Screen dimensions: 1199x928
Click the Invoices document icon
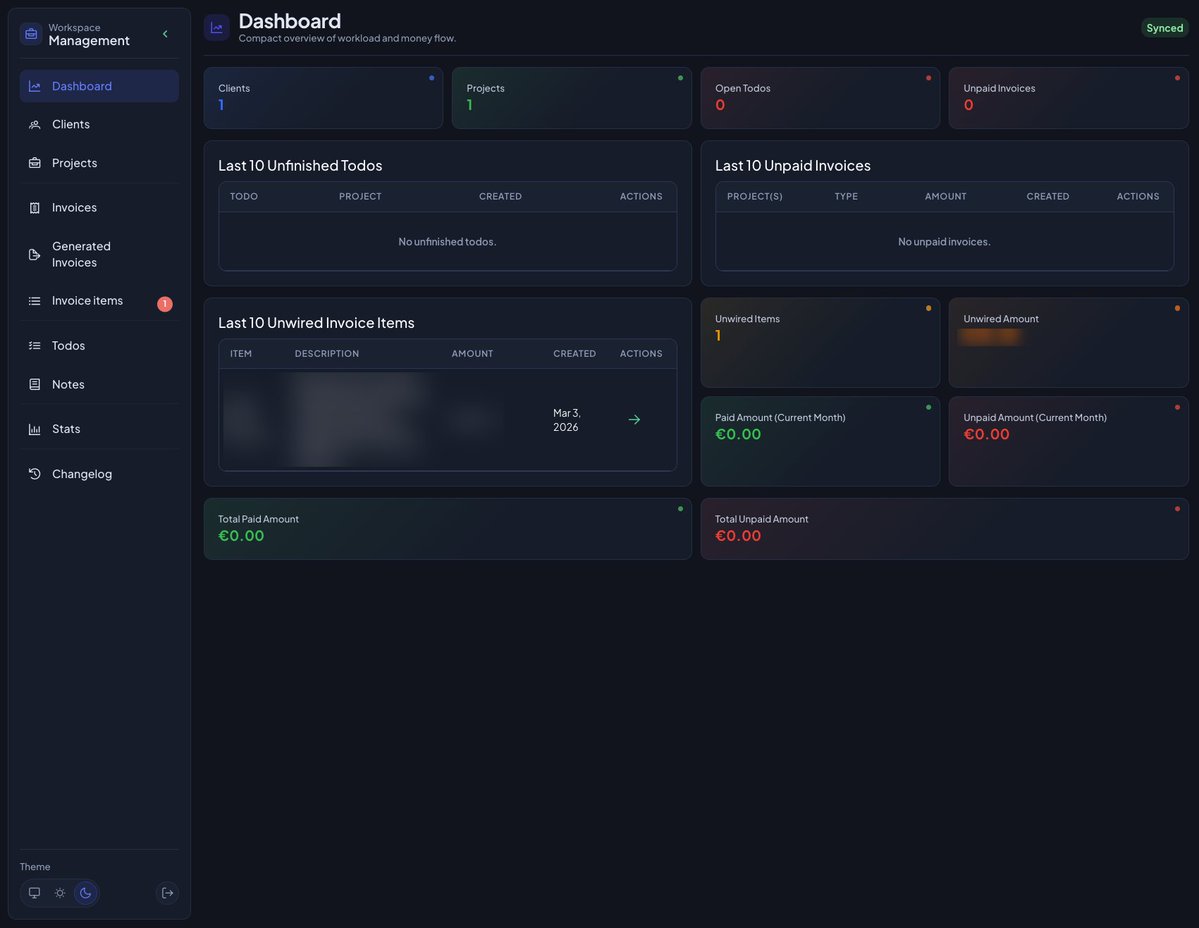[34, 208]
